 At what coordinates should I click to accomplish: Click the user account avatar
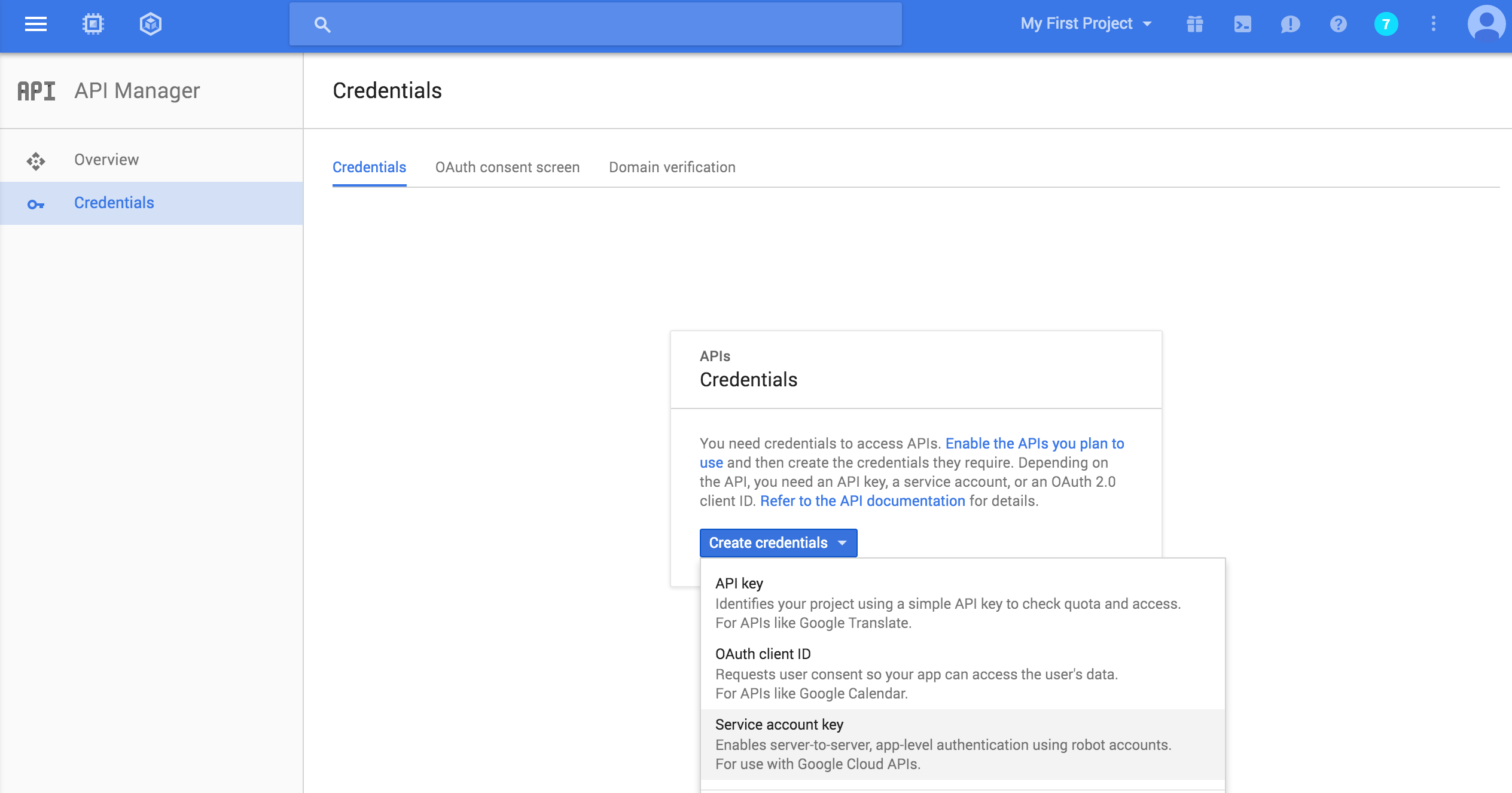click(1486, 24)
